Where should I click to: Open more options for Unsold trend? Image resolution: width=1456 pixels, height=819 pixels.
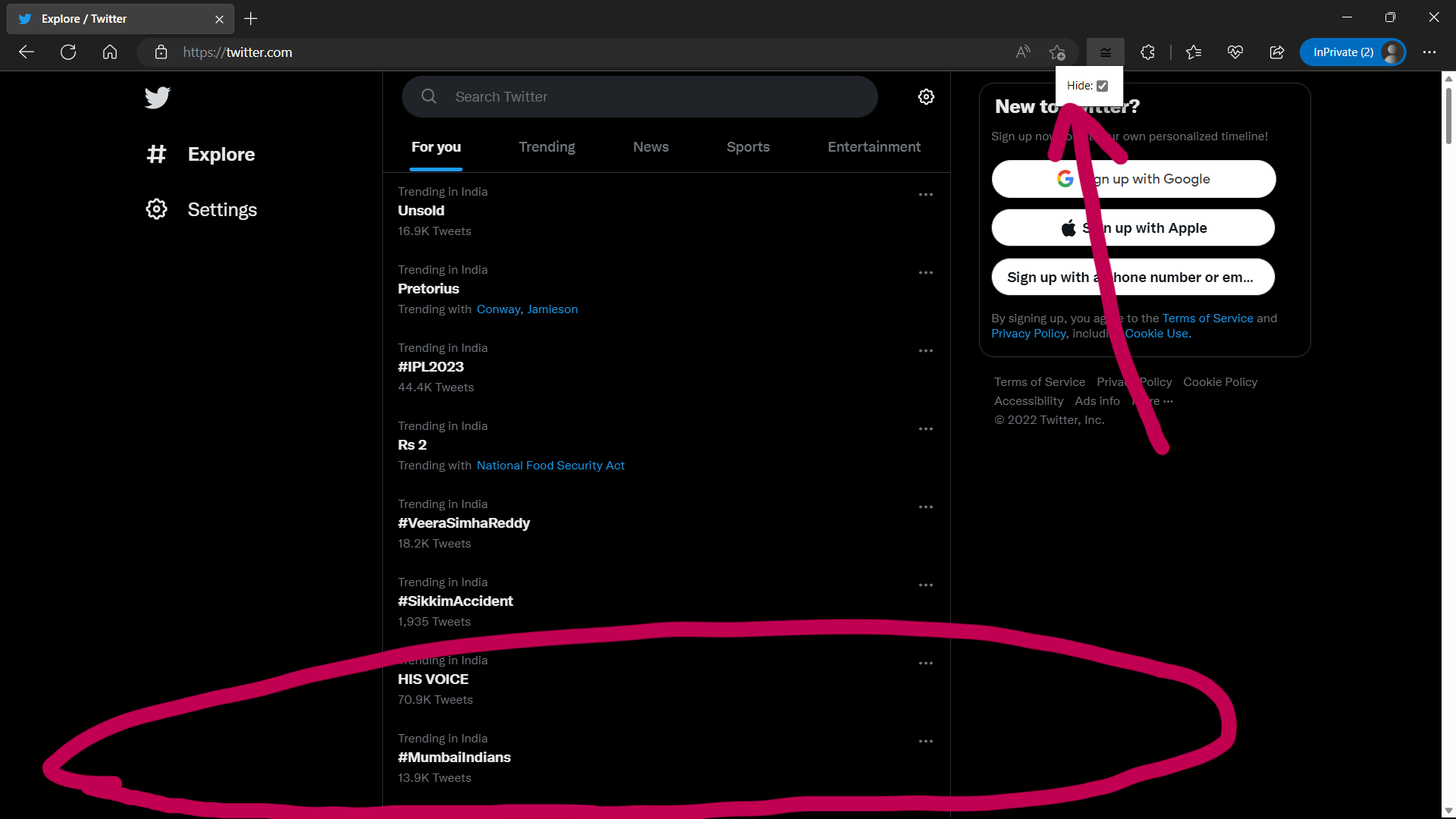tap(926, 195)
